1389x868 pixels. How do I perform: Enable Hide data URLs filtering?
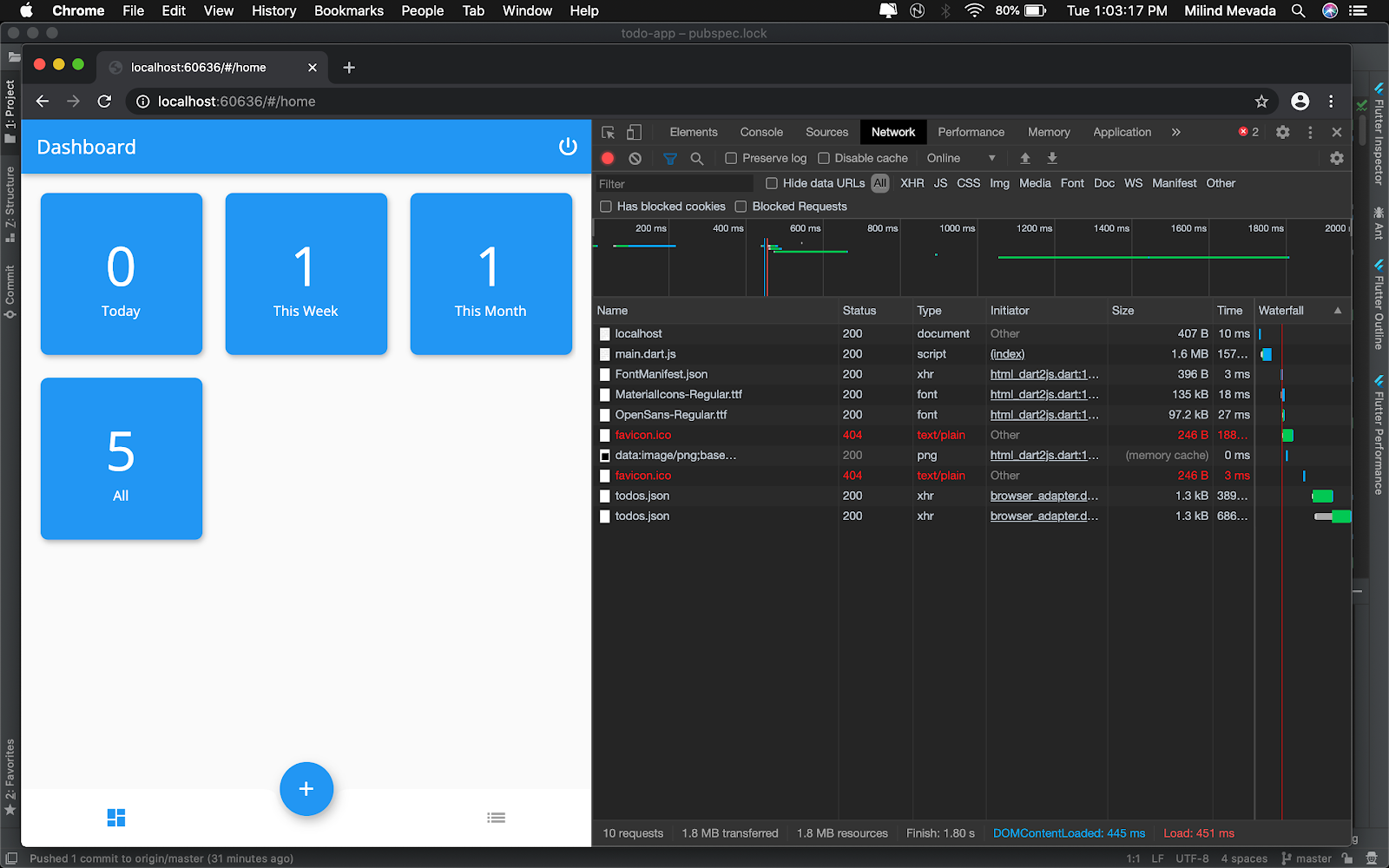tap(771, 183)
